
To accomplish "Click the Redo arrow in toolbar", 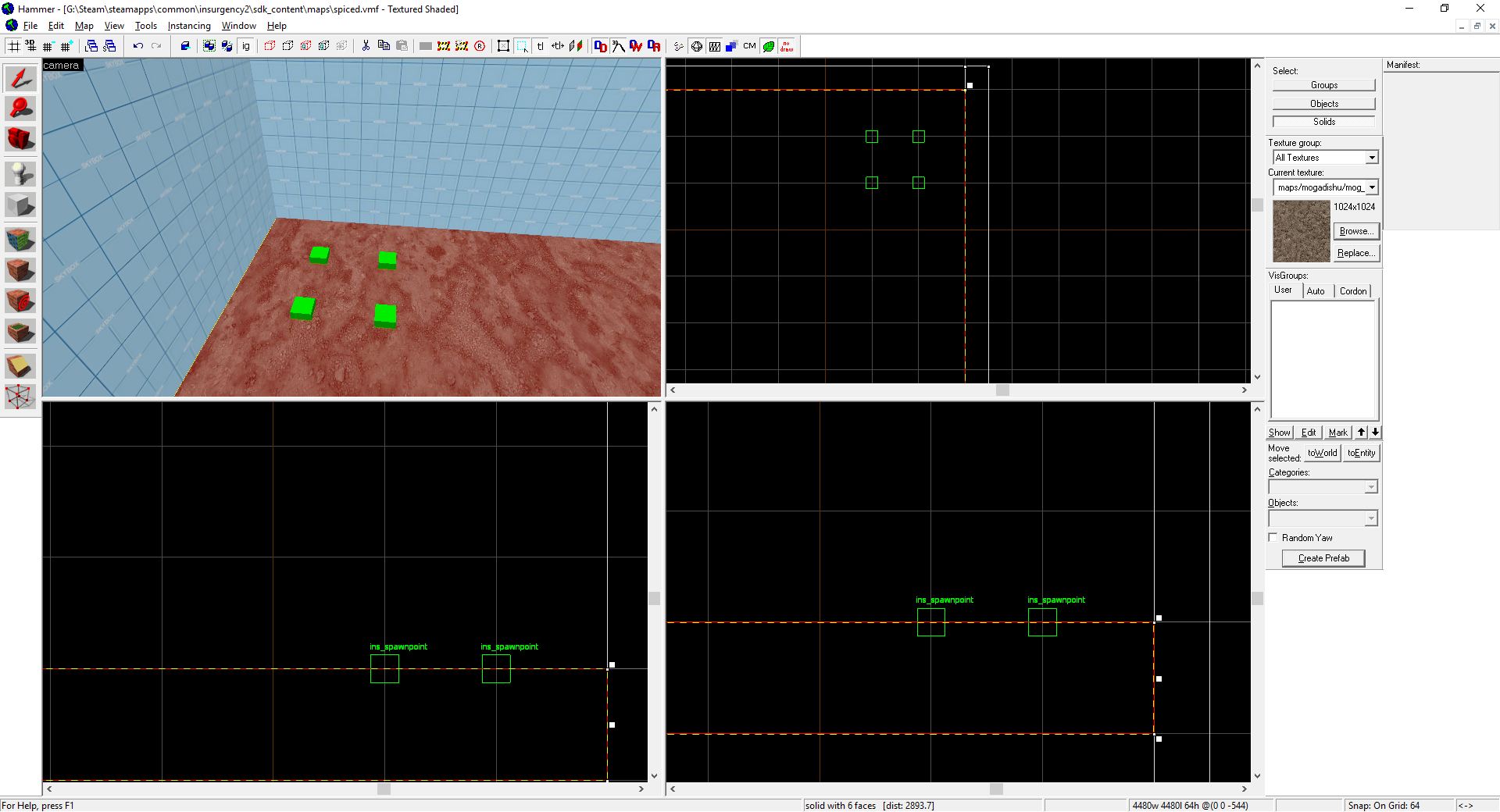I will pyautogui.click(x=156, y=46).
